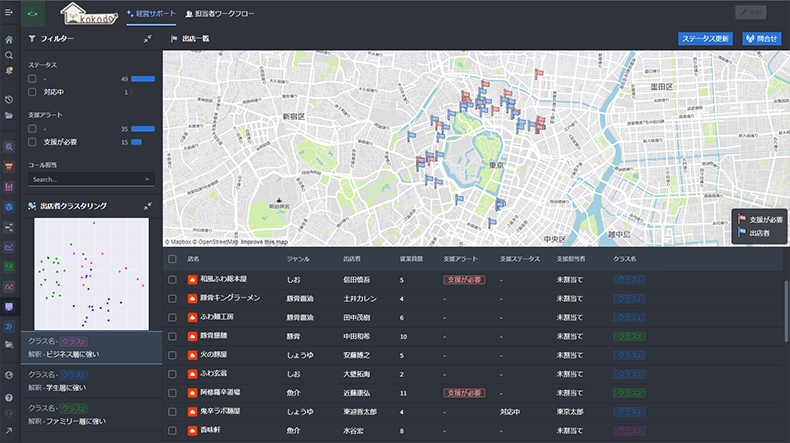Click the ステータス更新 button
Screen dimensions: 790x443
click(705, 39)
